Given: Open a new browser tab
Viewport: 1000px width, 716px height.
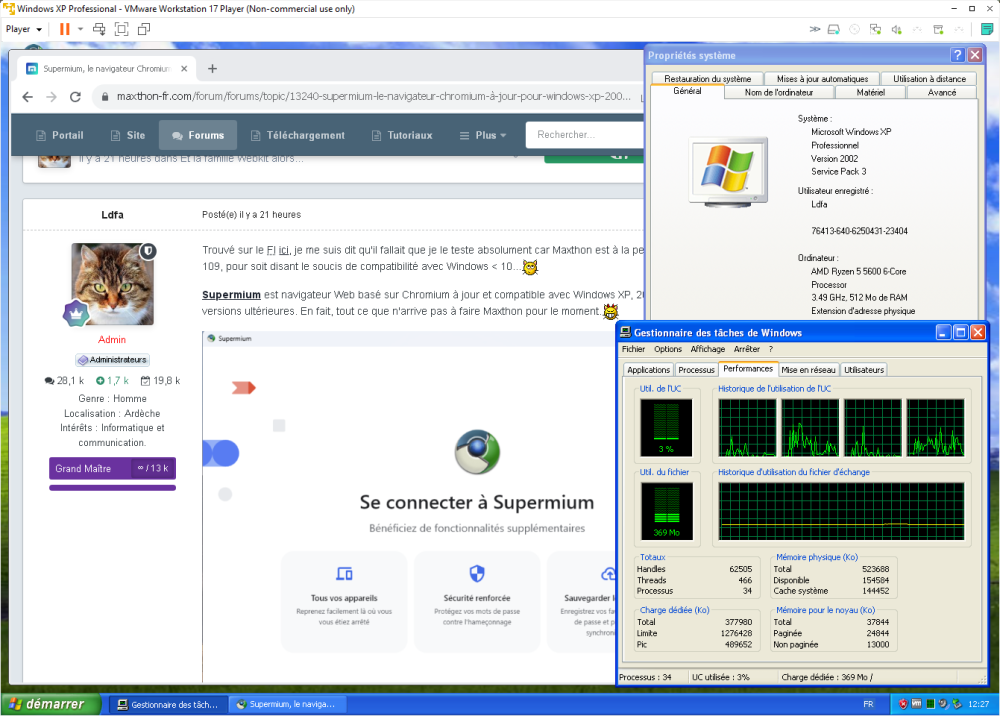Looking at the screenshot, I should point(212,69).
